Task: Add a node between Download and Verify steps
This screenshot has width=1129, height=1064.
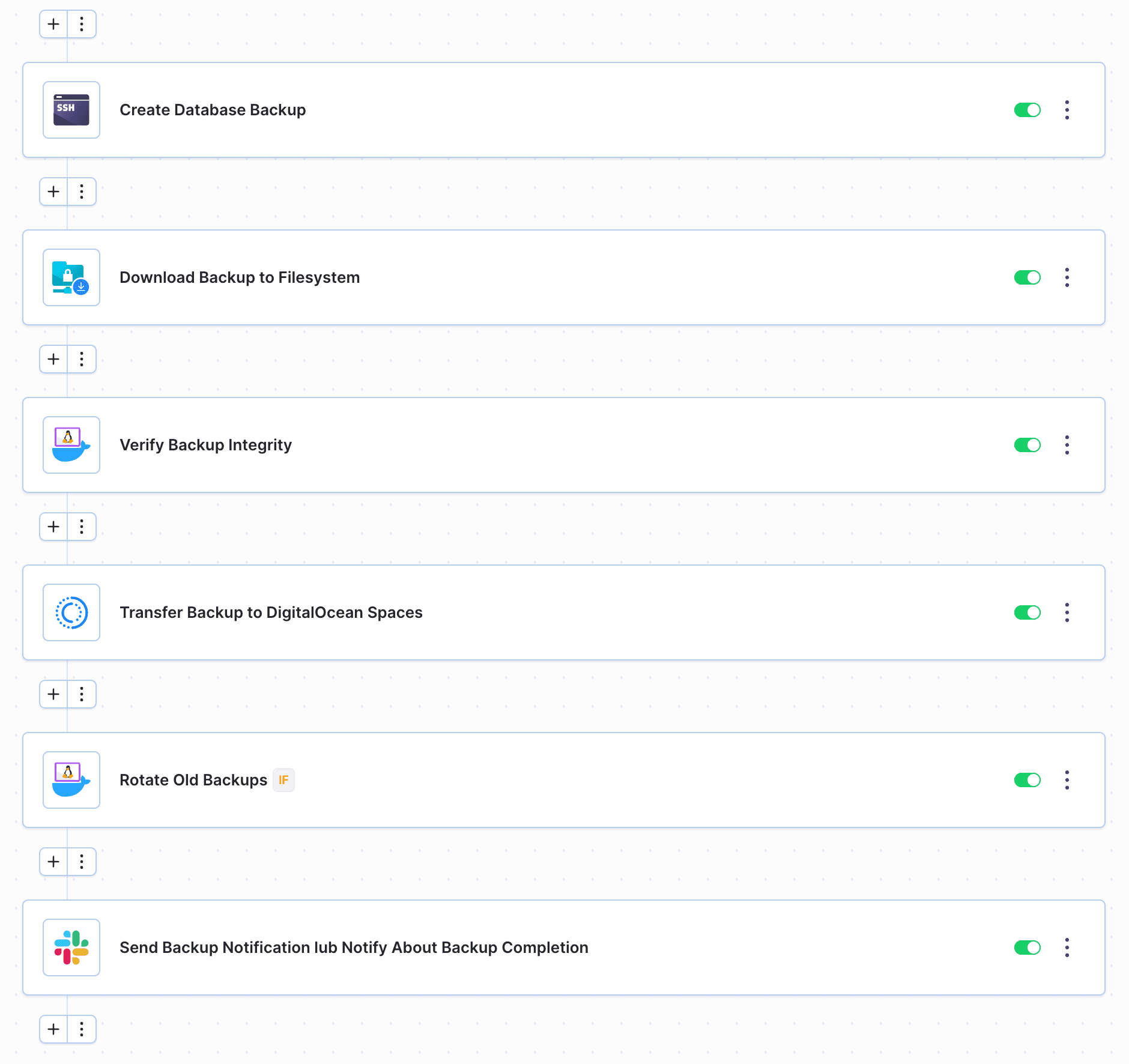Action: tap(53, 359)
